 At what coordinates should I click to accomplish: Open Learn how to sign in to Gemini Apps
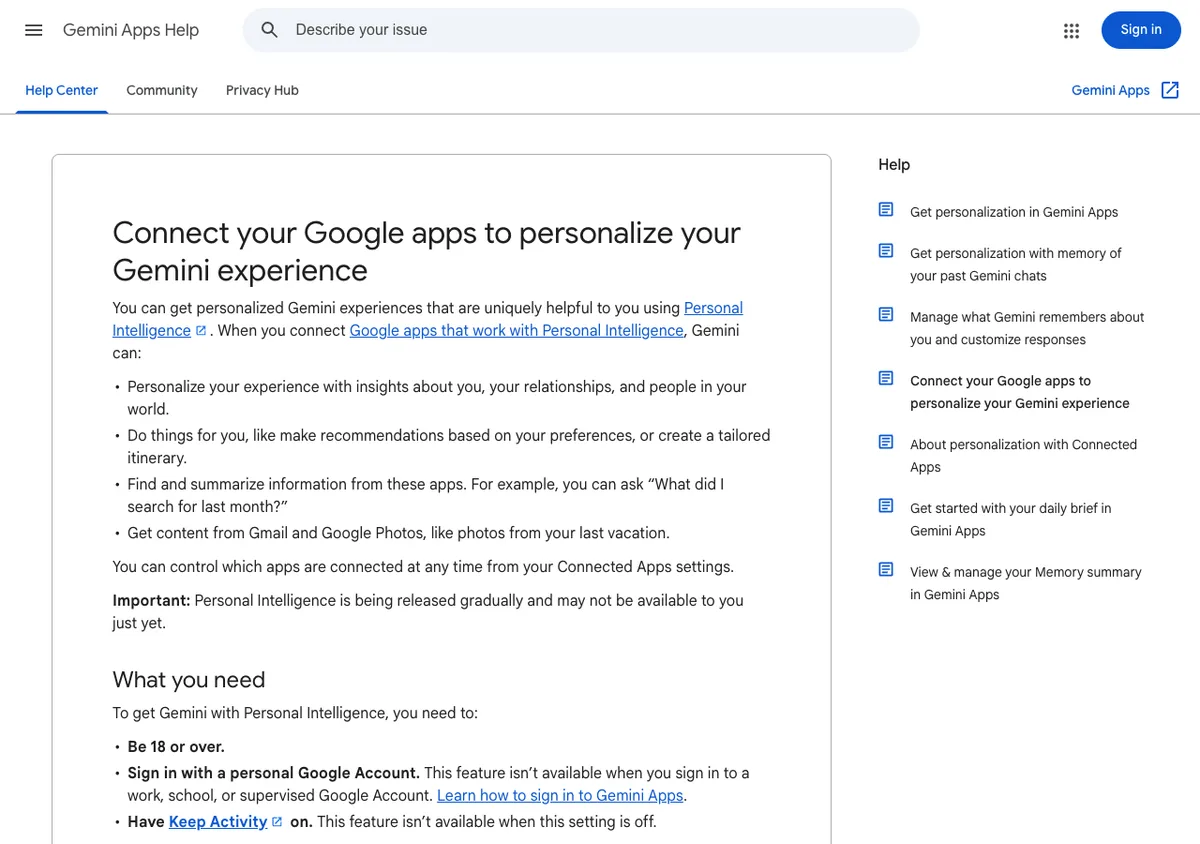tap(560, 796)
